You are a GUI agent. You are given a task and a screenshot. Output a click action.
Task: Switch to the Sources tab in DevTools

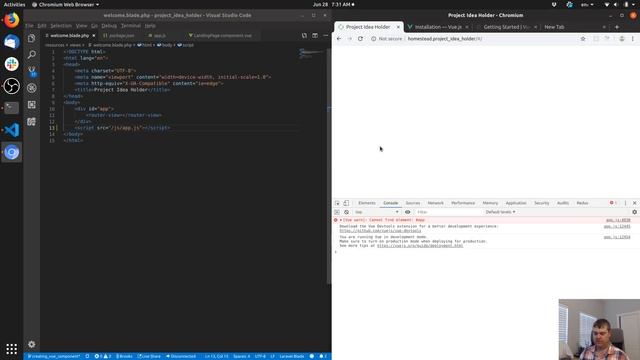pos(413,203)
